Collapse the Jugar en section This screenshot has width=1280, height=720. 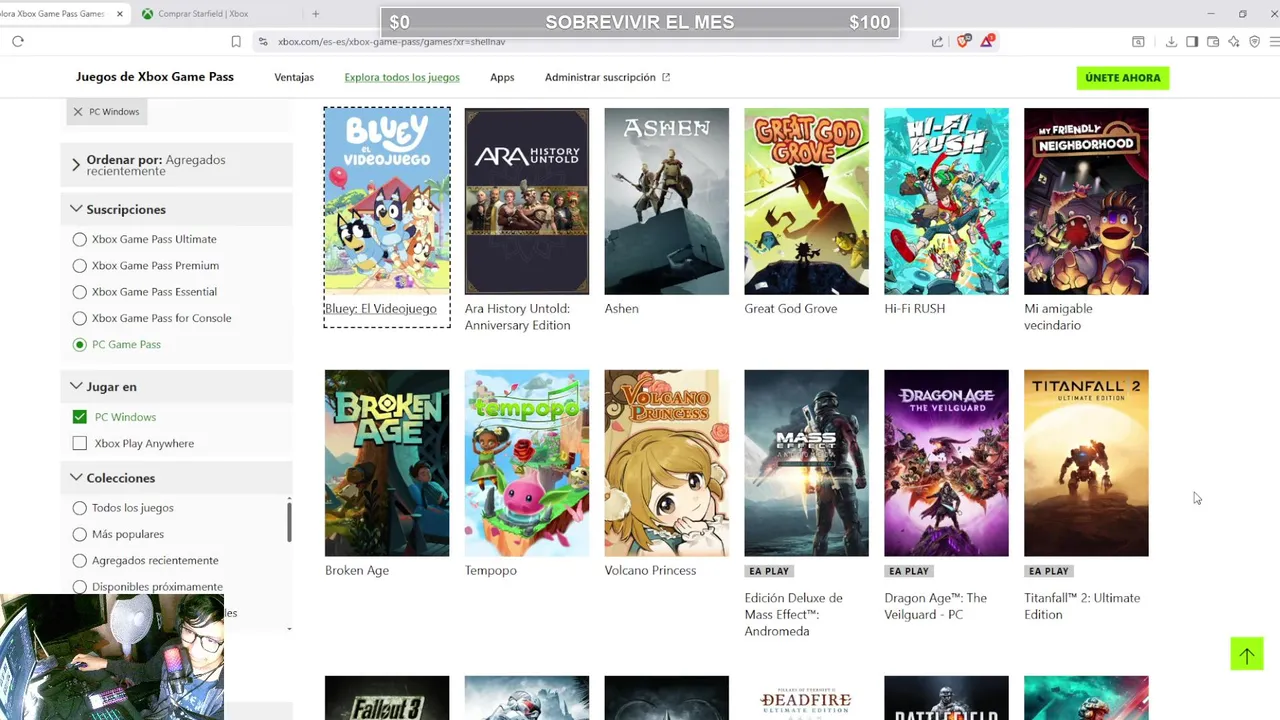point(177,386)
